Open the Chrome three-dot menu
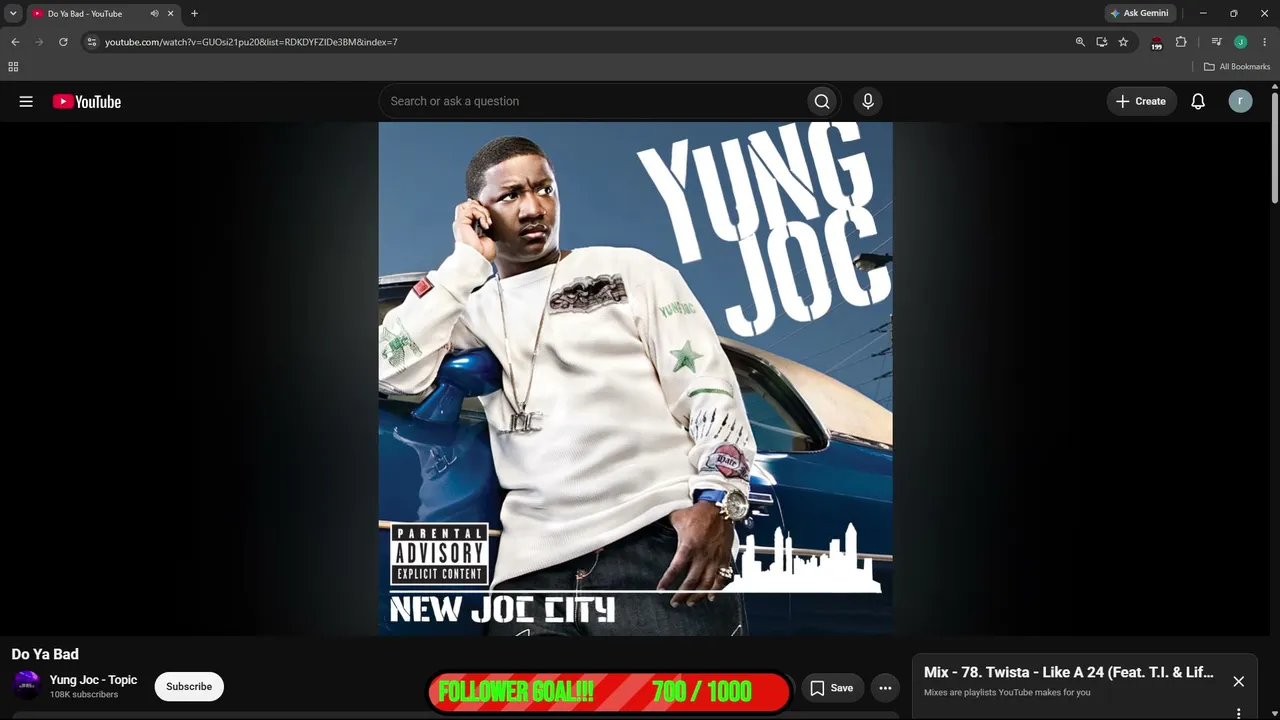 1263,42
